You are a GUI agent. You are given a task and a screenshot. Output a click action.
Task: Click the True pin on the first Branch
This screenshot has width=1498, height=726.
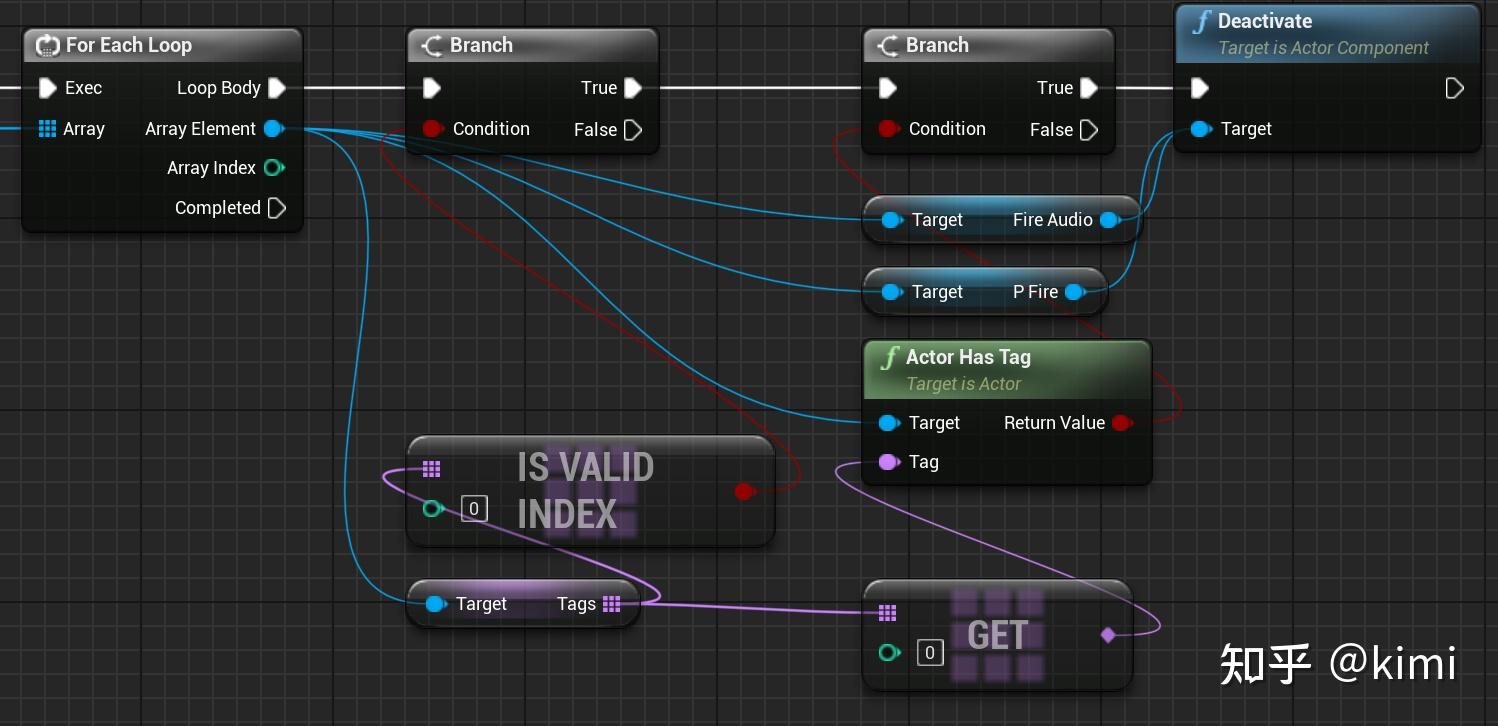634,88
